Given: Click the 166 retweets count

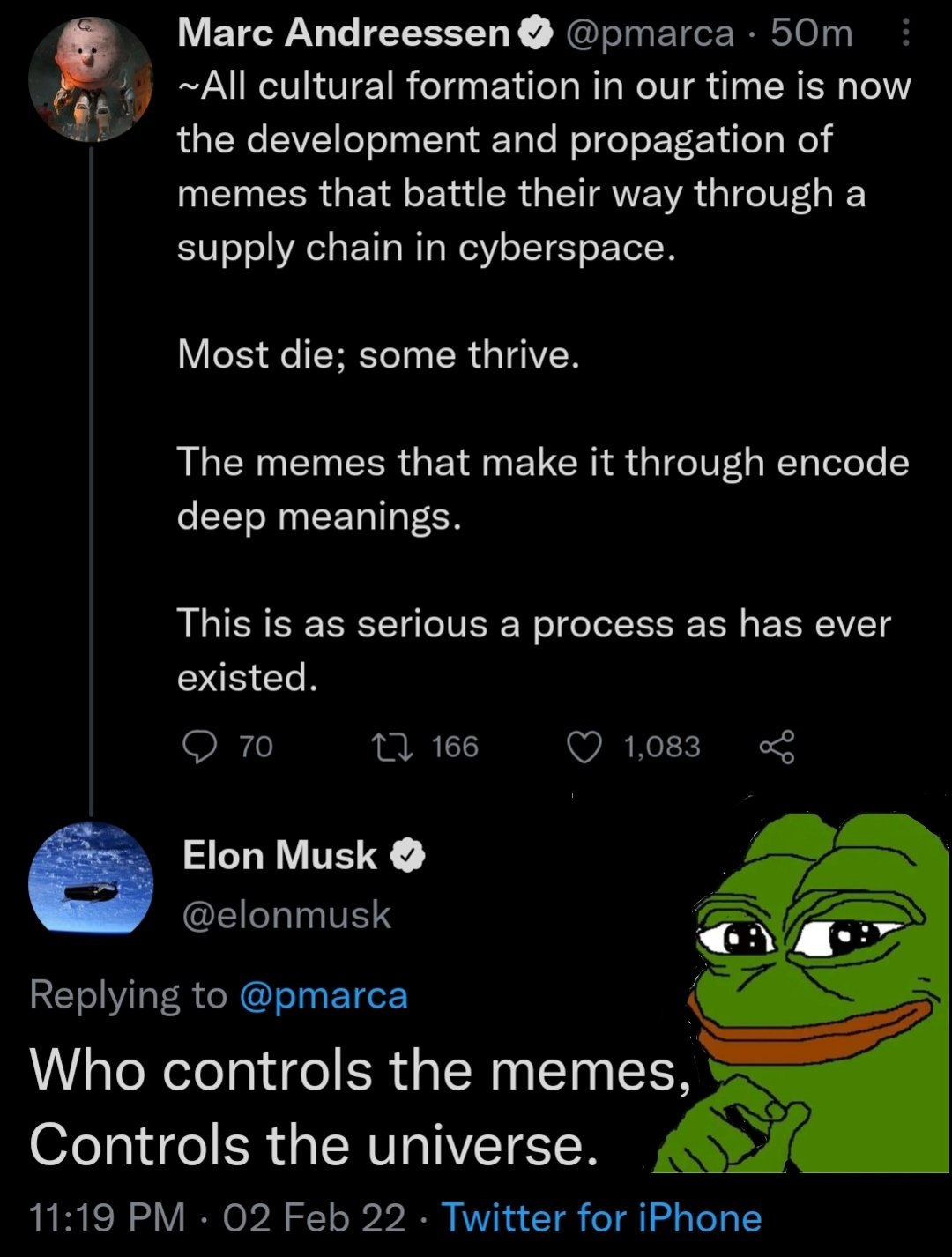Looking at the screenshot, I should (455, 747).
